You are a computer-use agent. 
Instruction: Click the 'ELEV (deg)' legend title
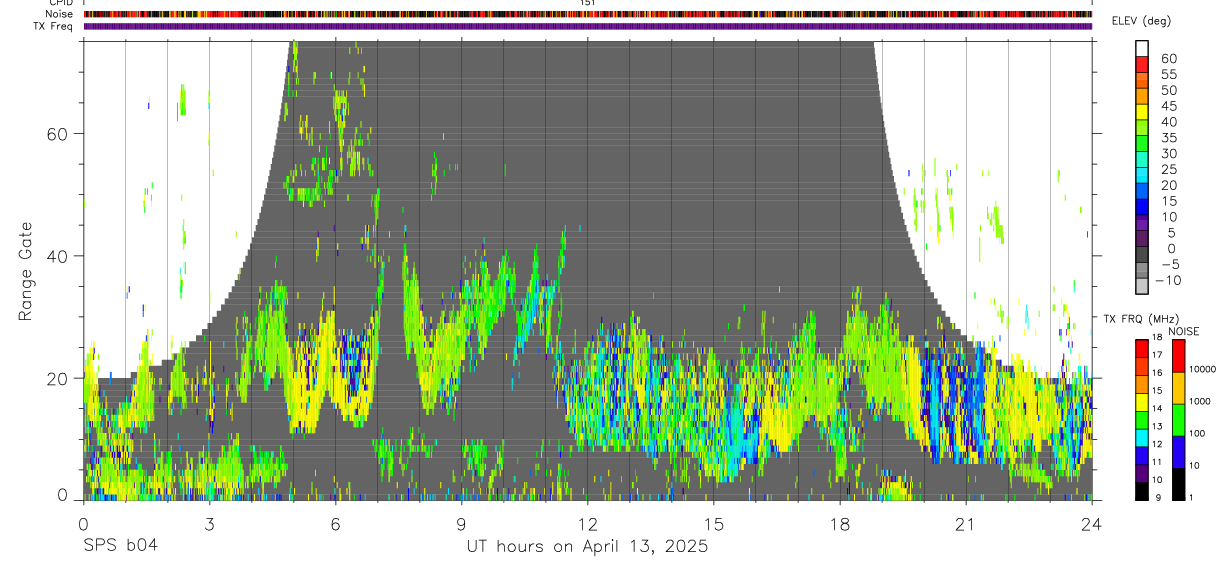pos(1142,21)
